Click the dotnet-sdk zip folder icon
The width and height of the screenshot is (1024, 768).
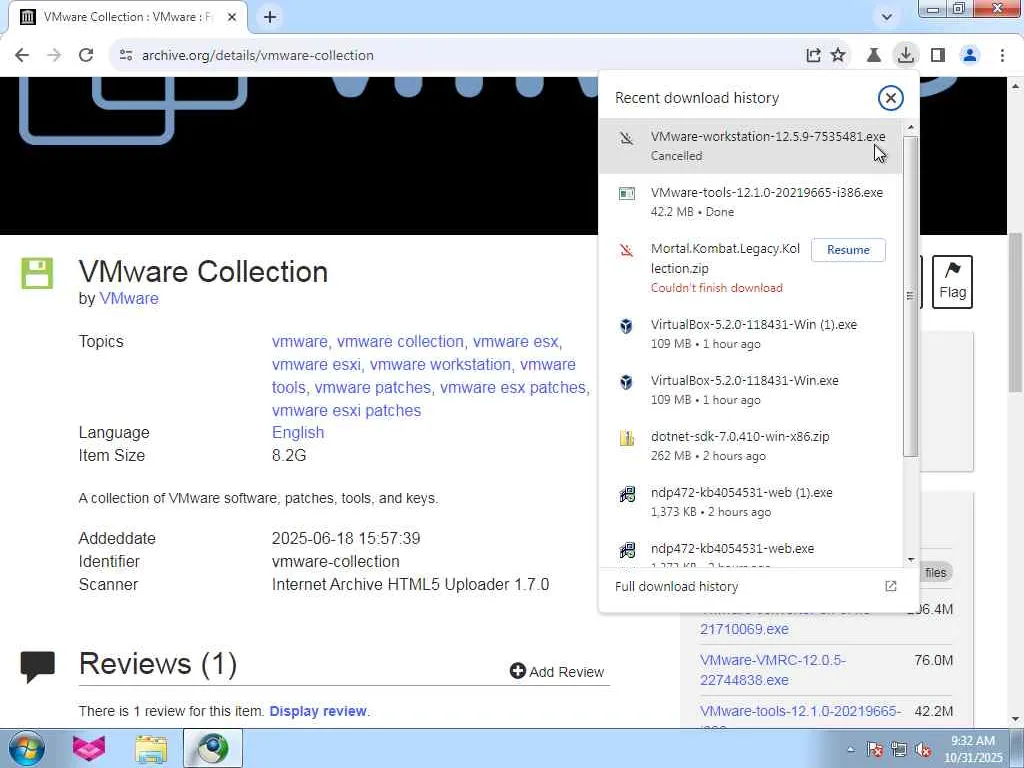[626, 438]
